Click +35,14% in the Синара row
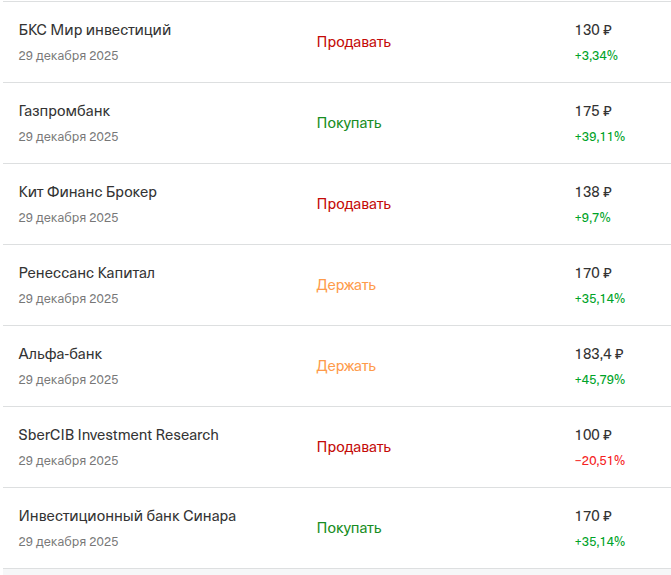The width and height of the screenshot is (671, 575). point(600,542)
